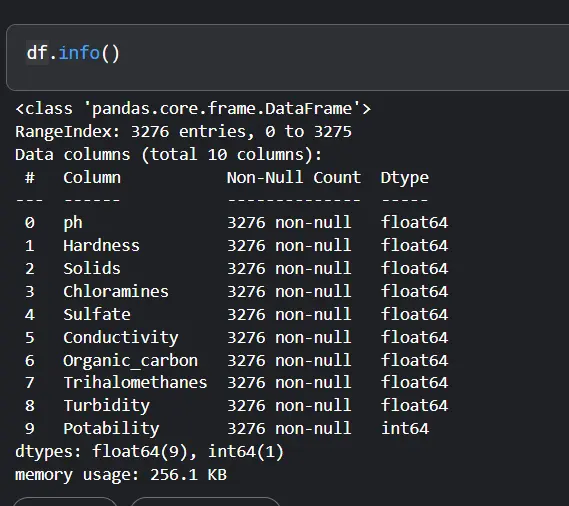Click the float64 dtype of the Hardness row
This screenshot has width=569, height=506.
pos(414,246)
